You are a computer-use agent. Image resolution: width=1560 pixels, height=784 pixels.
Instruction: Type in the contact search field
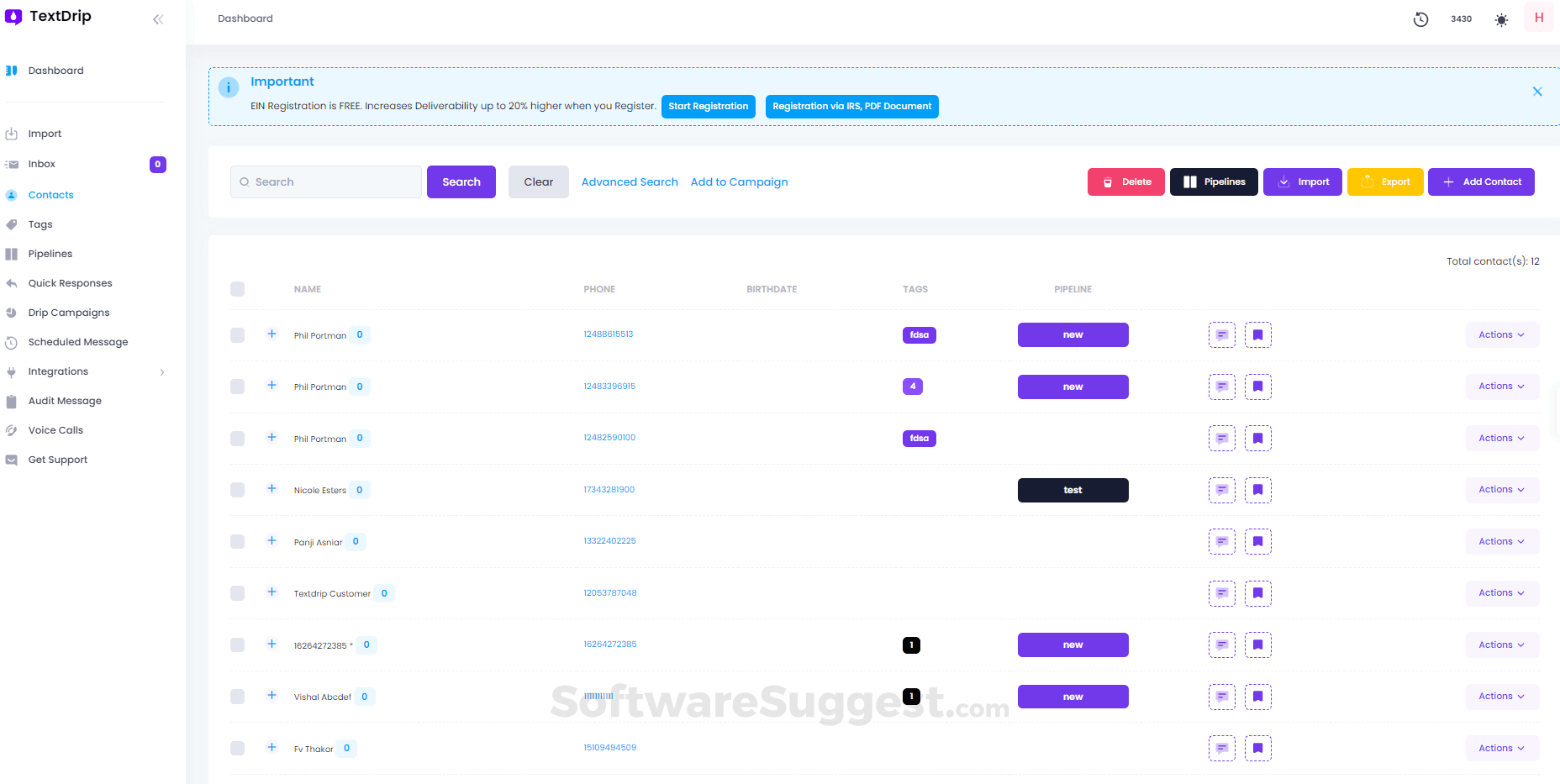click(326, 182)
